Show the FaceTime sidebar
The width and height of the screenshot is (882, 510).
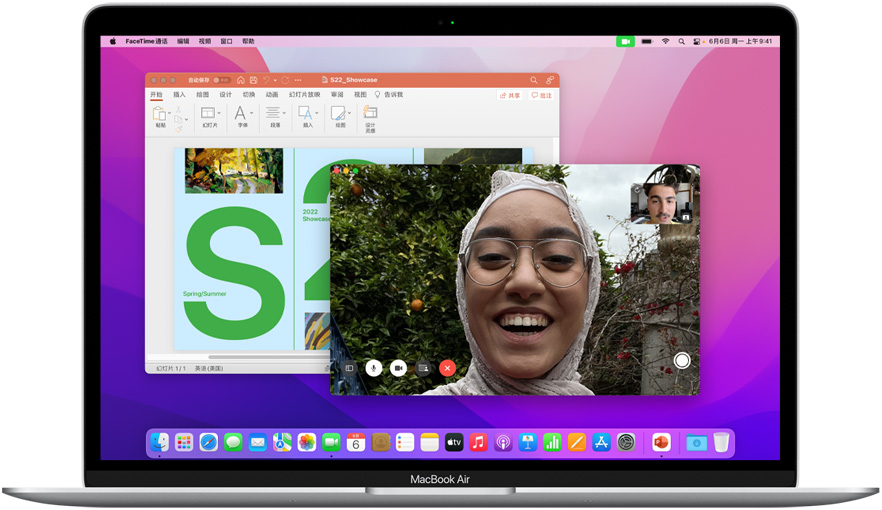tap(350, 368)
